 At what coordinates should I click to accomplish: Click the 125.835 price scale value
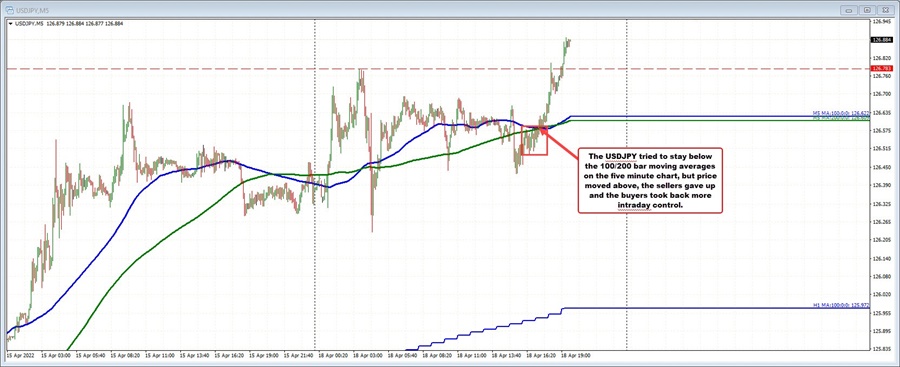click(x=881, y=349)
